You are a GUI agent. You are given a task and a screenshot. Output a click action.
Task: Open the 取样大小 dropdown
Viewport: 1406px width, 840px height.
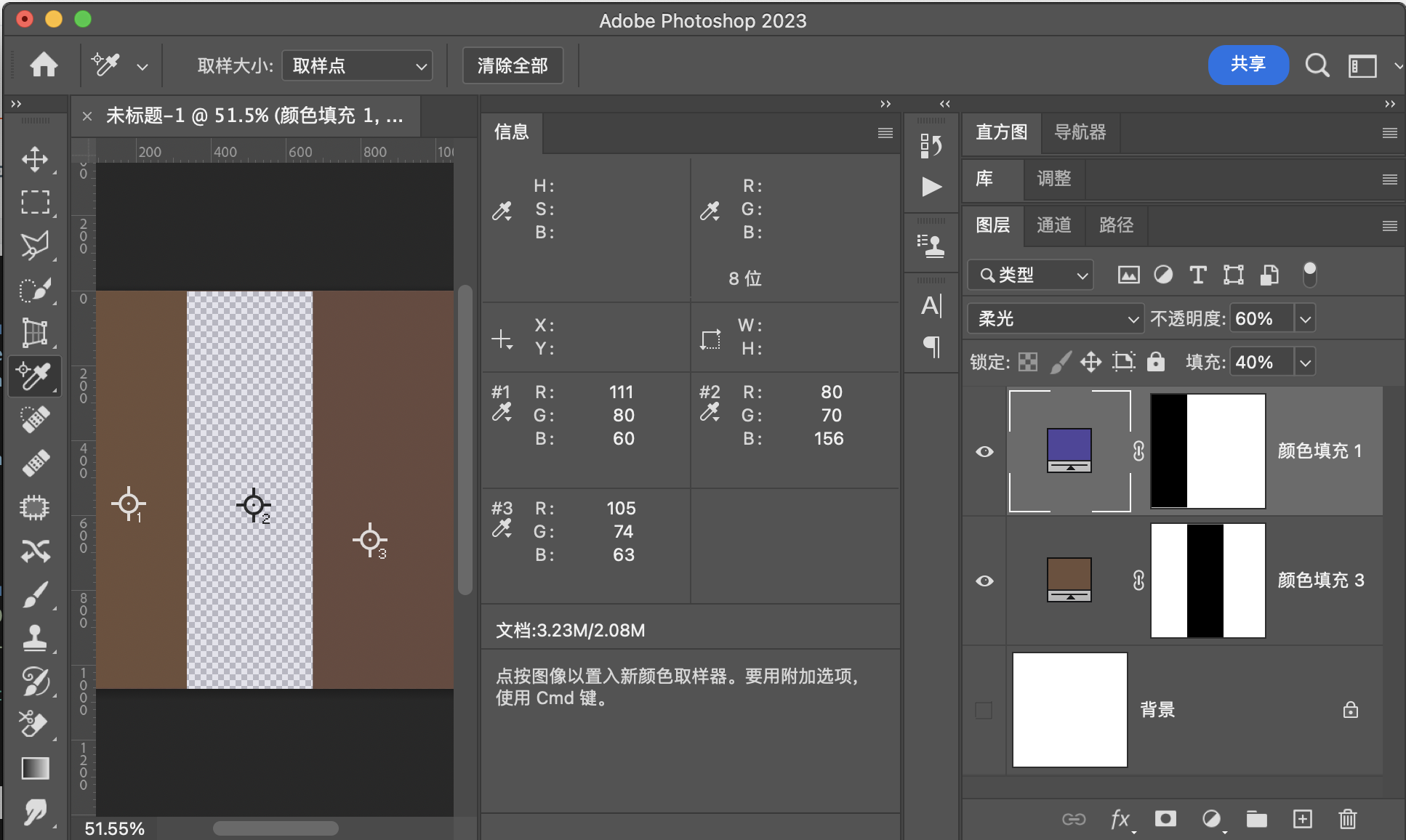358,66
